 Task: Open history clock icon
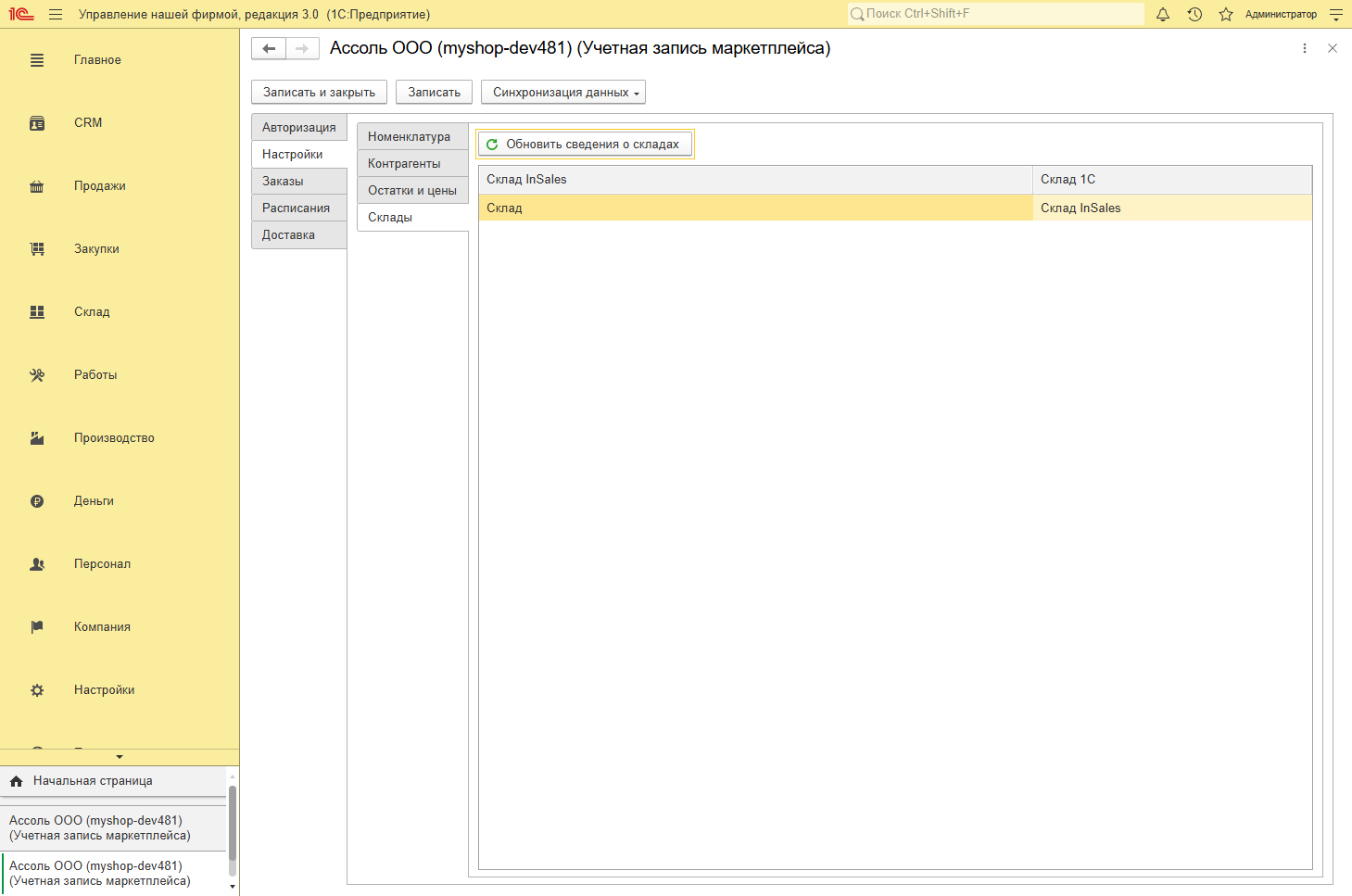1194,14
